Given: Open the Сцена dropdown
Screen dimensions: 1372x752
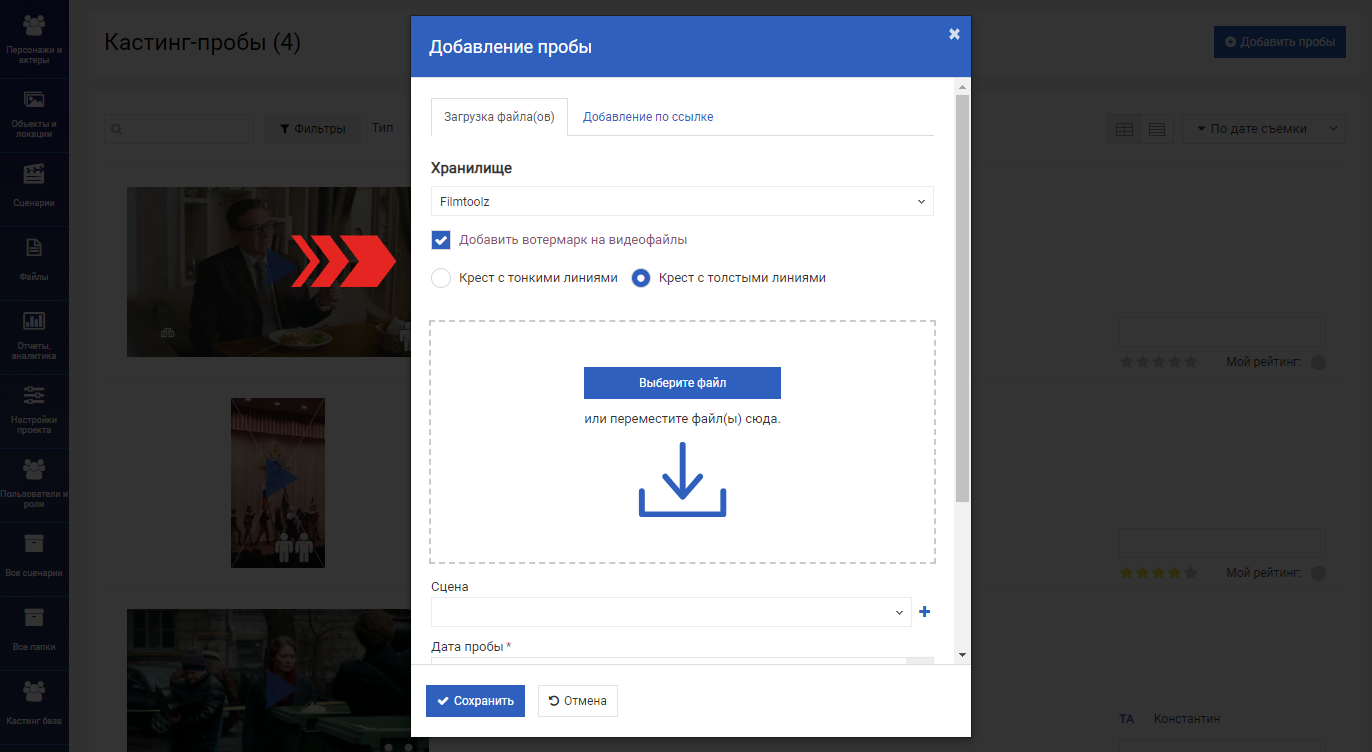Looking at the screenshot, I should click(671, 612).
